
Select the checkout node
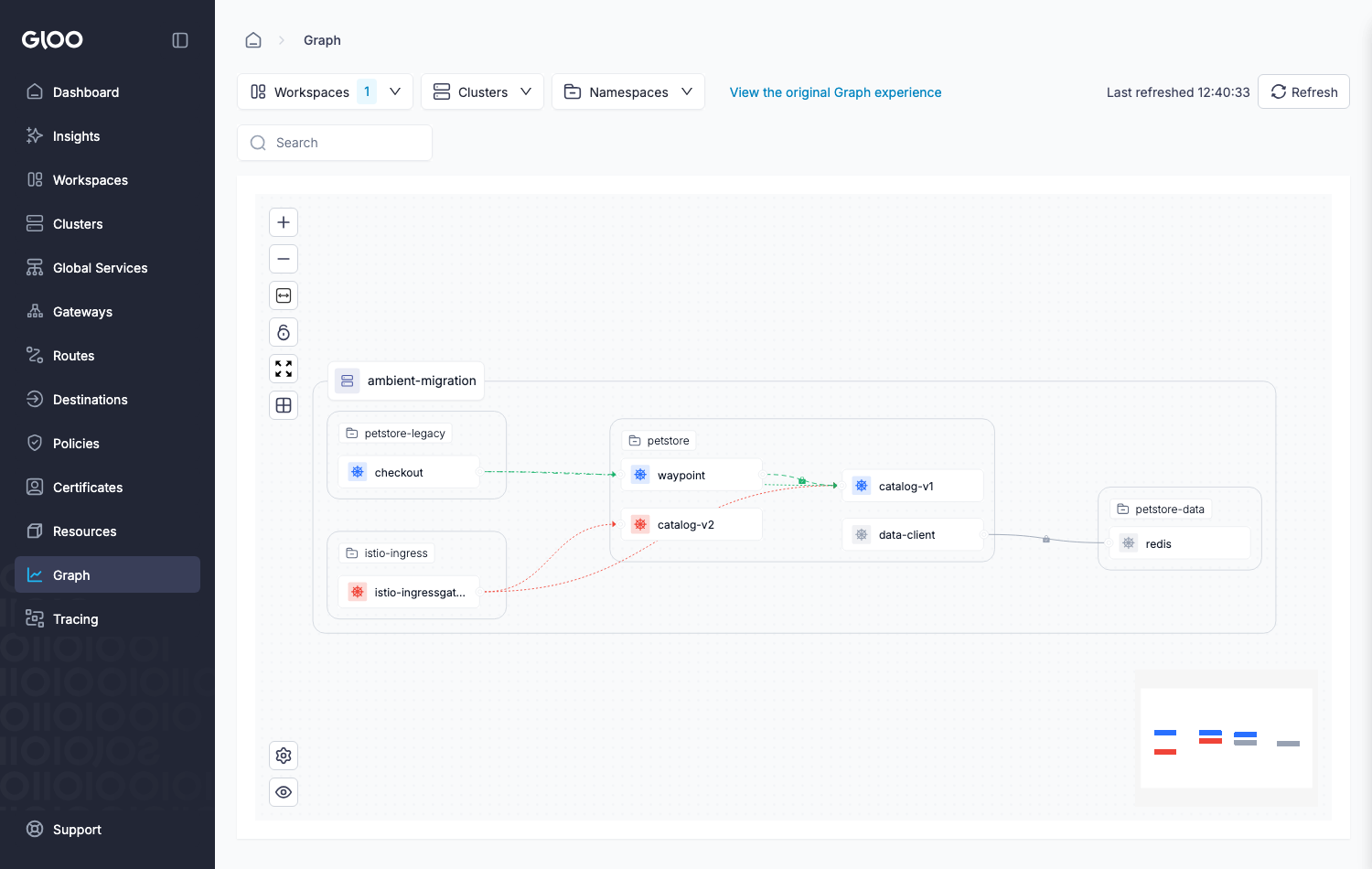coord(409,472)
